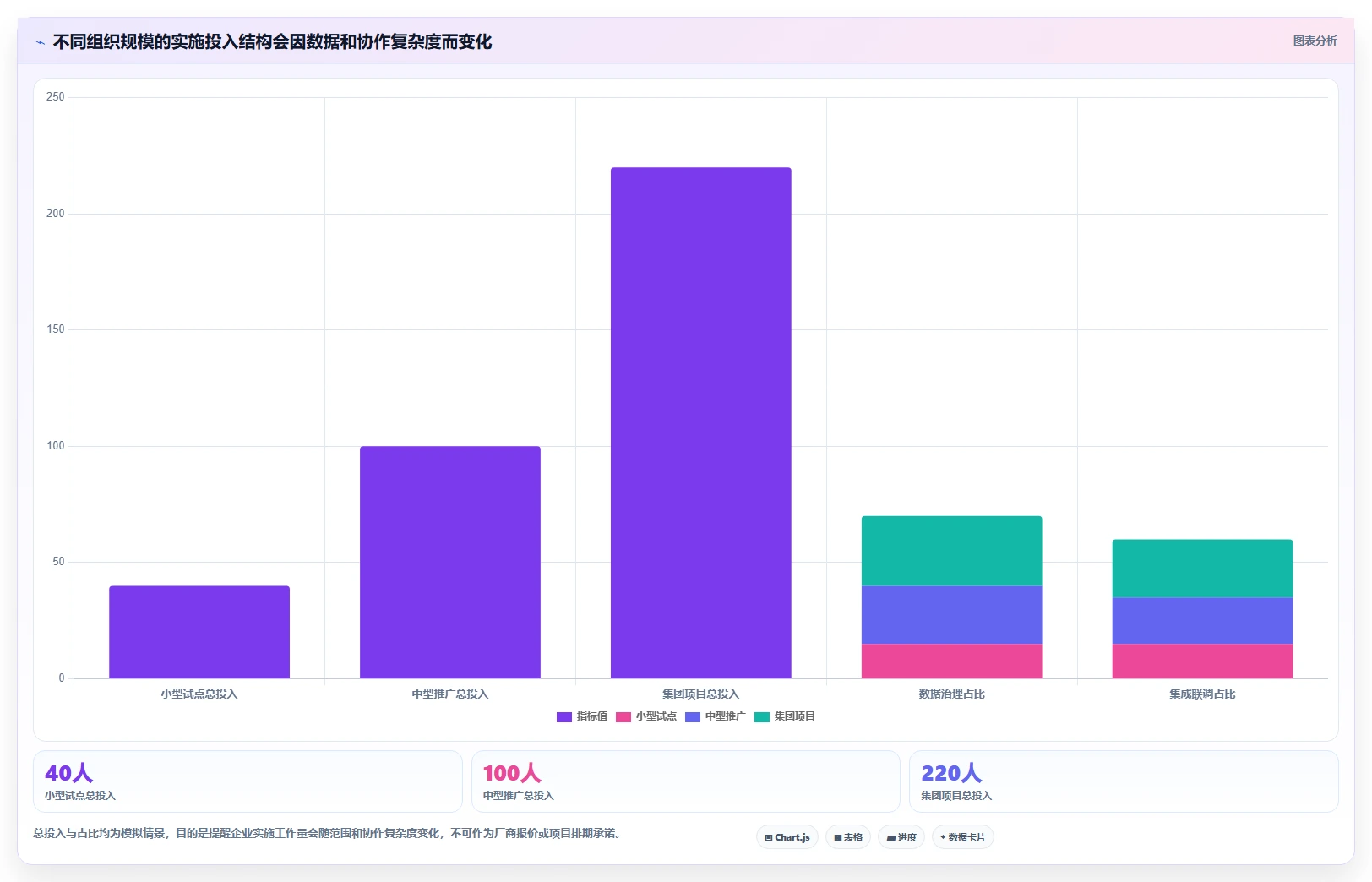The height and width of the screenshot is (882, 1372).
Task: Click the x-axis label 数据治理占比
Action: (x=952, y=694)
